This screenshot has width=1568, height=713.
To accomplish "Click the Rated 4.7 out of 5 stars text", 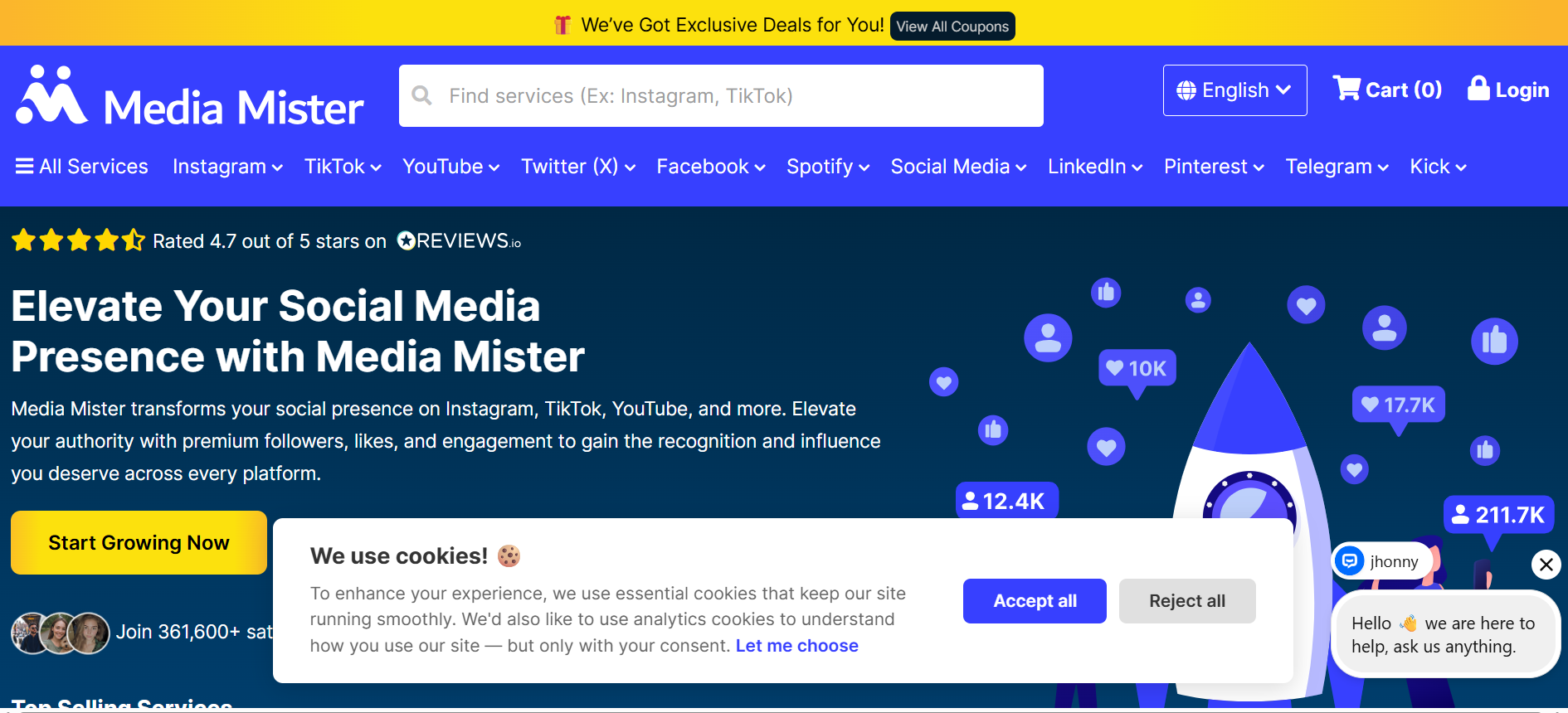I will 270,241.
